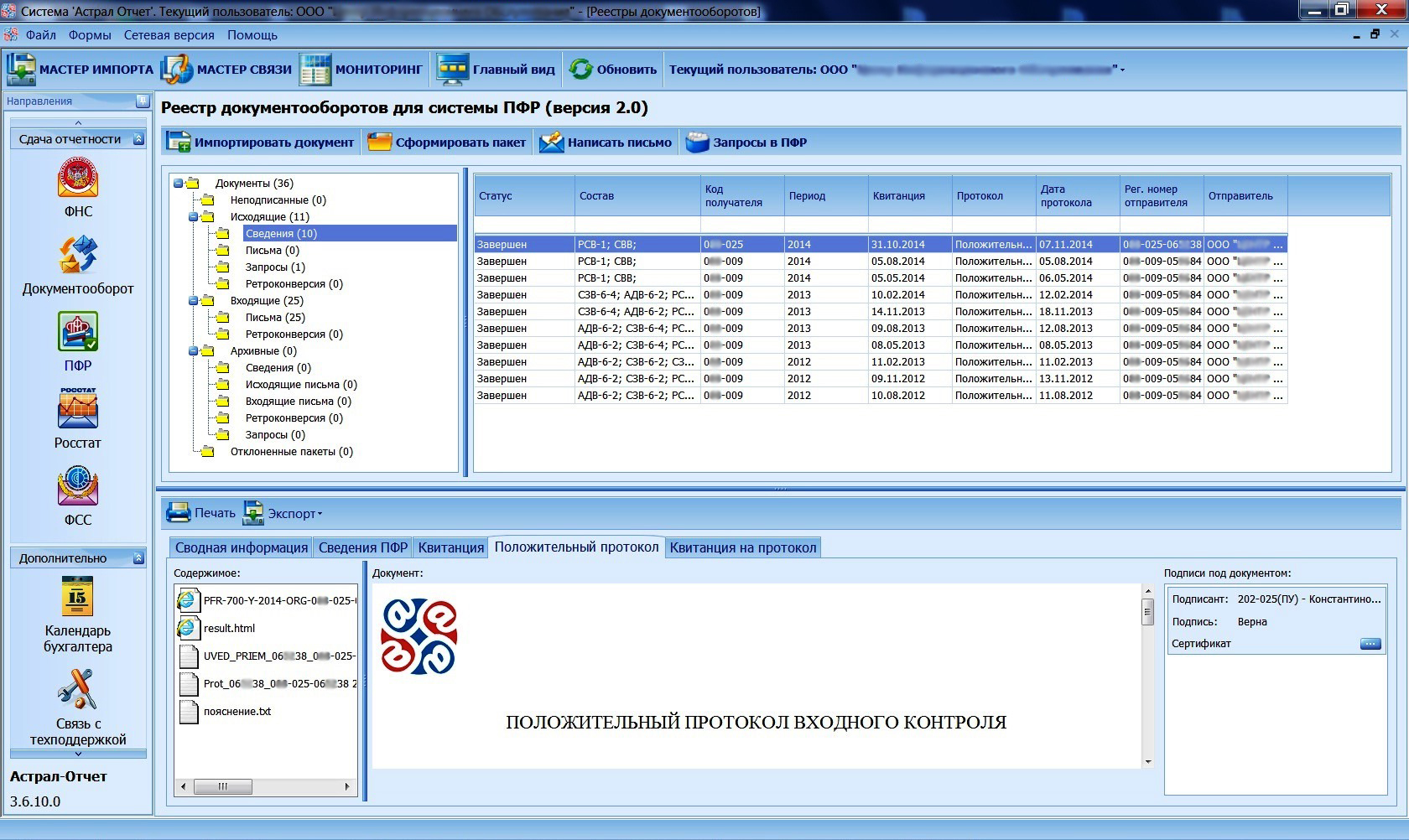Select the row with receipt 14.11.2013

(x=881, y=312)
